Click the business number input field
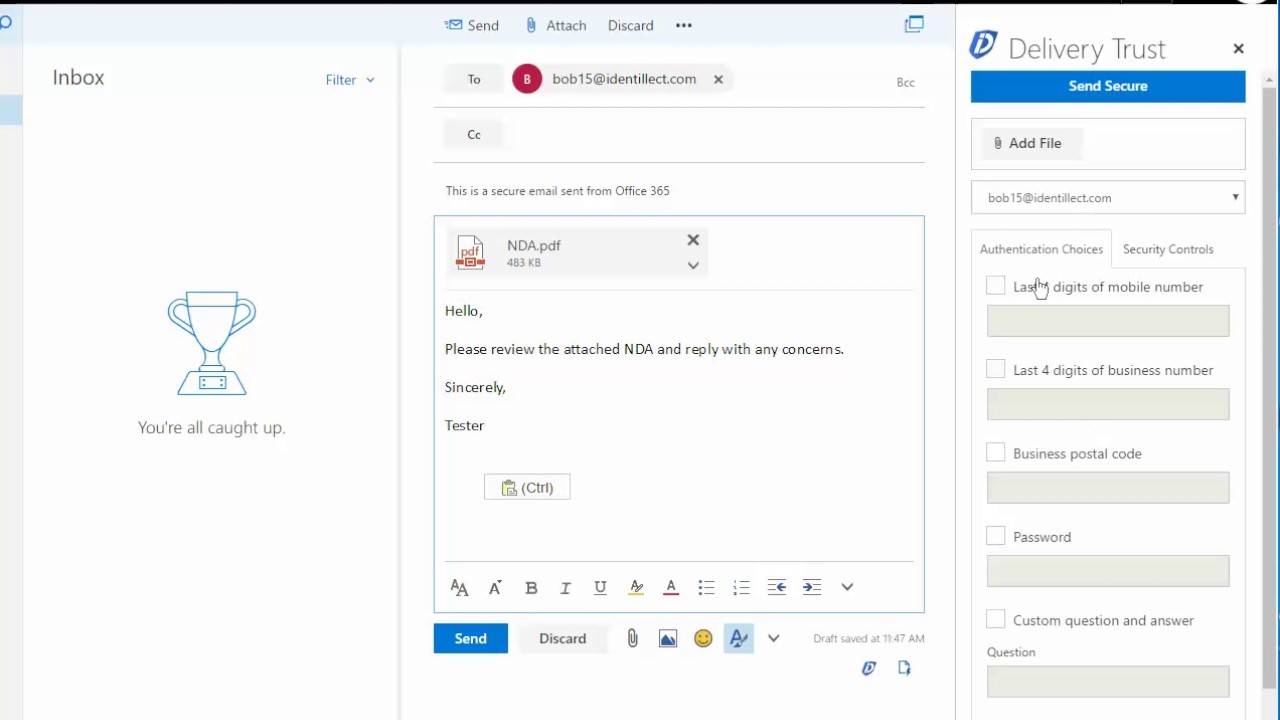This screenshot has height=720, width=1280. tap(1108, 404)
